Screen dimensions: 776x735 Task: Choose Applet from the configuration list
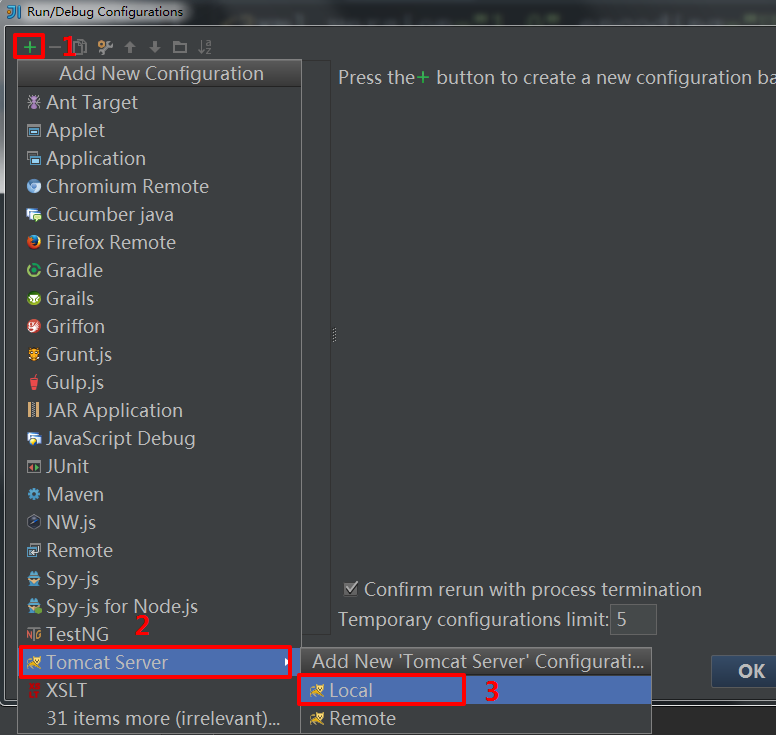point(159,131)
